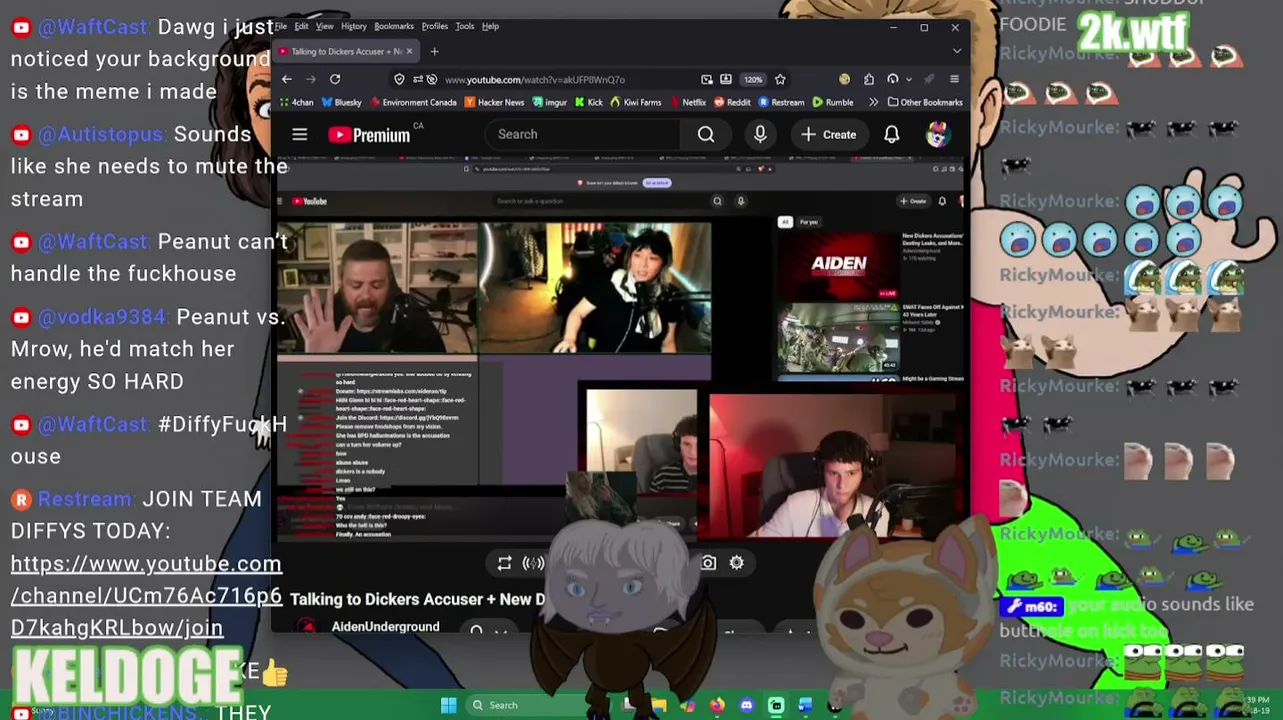
Task: Open the Kiwi Farms bookmark
Action: 634,102
